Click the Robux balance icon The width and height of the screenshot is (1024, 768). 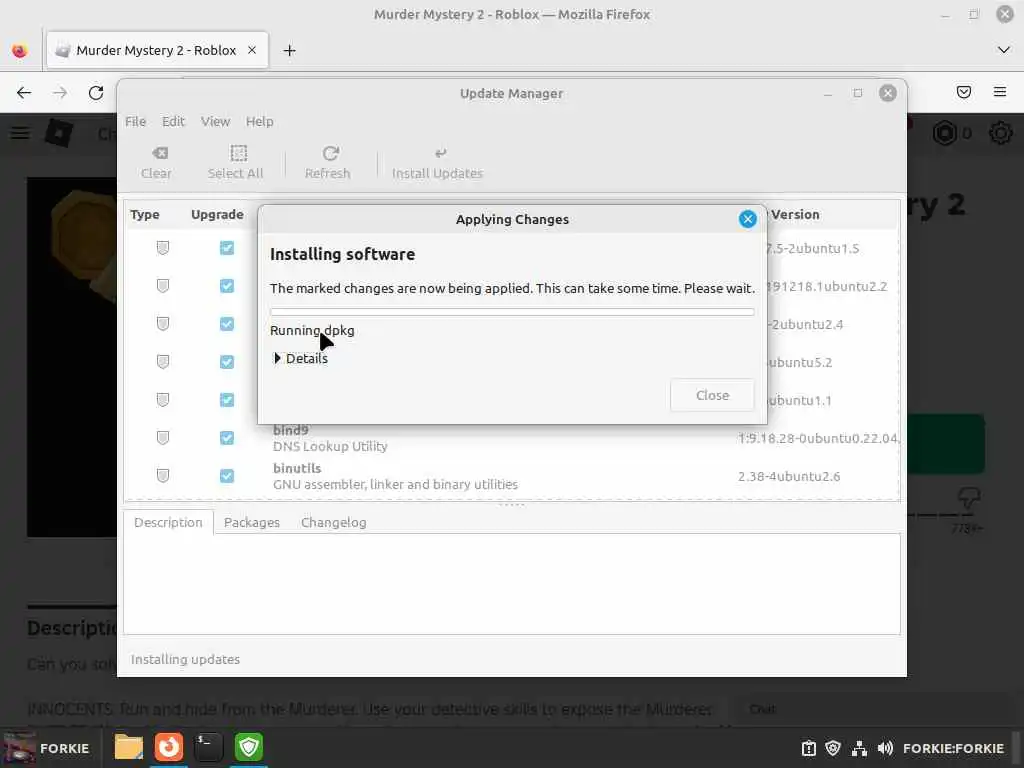coord(944,133)
